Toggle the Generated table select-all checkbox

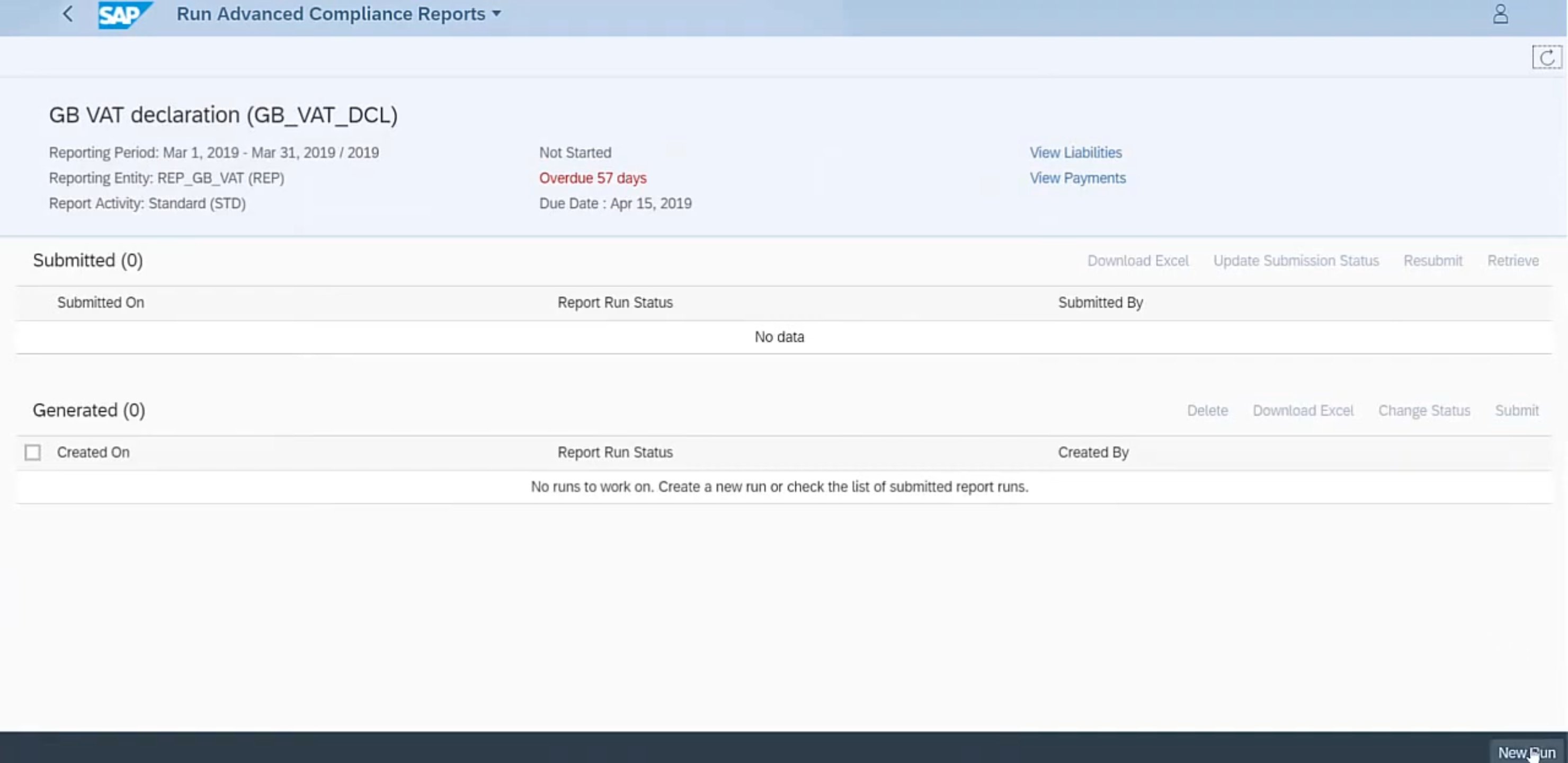(x=33, y=453)
